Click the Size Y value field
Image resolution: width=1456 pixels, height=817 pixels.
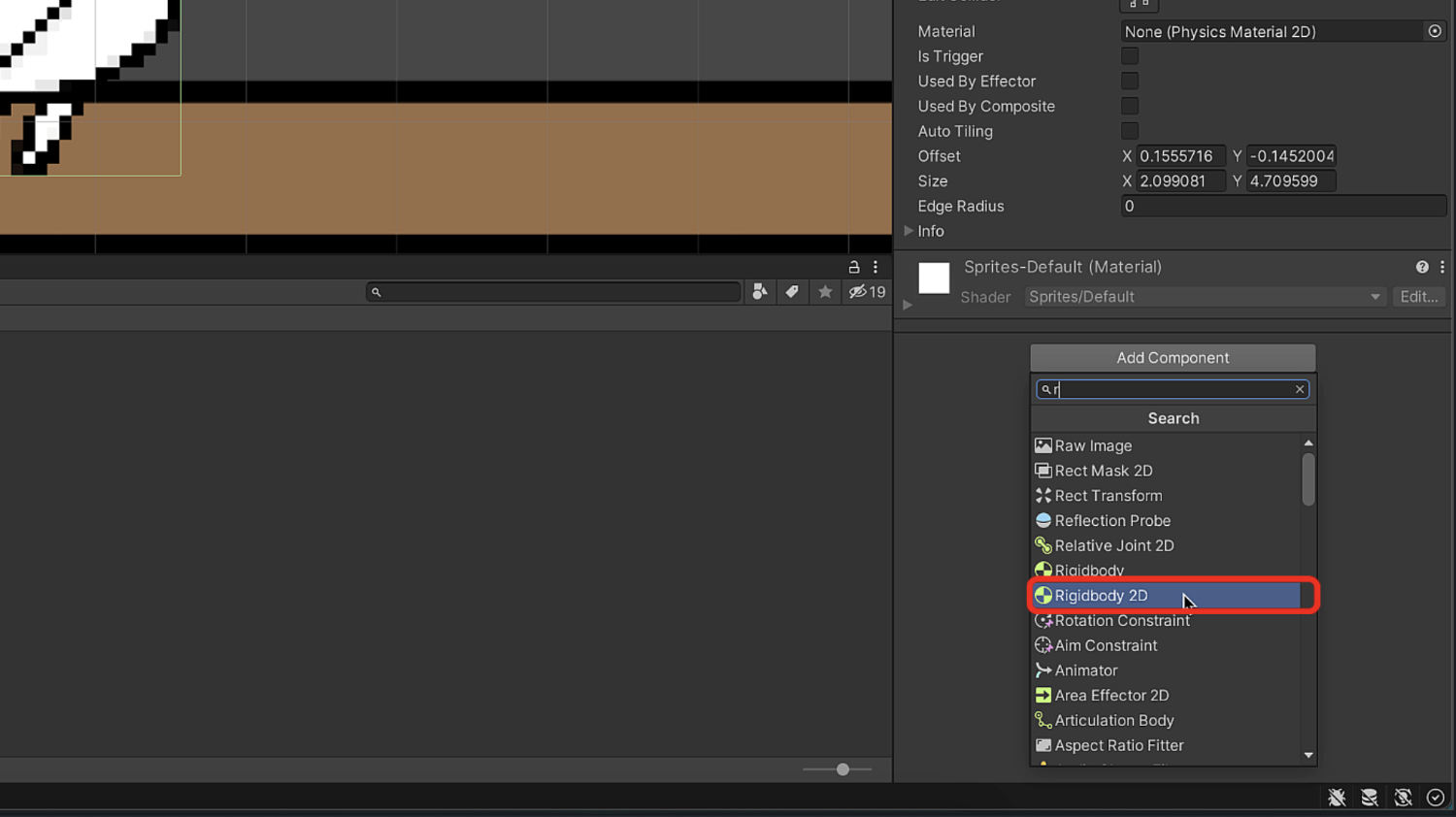click(1291, 181)
